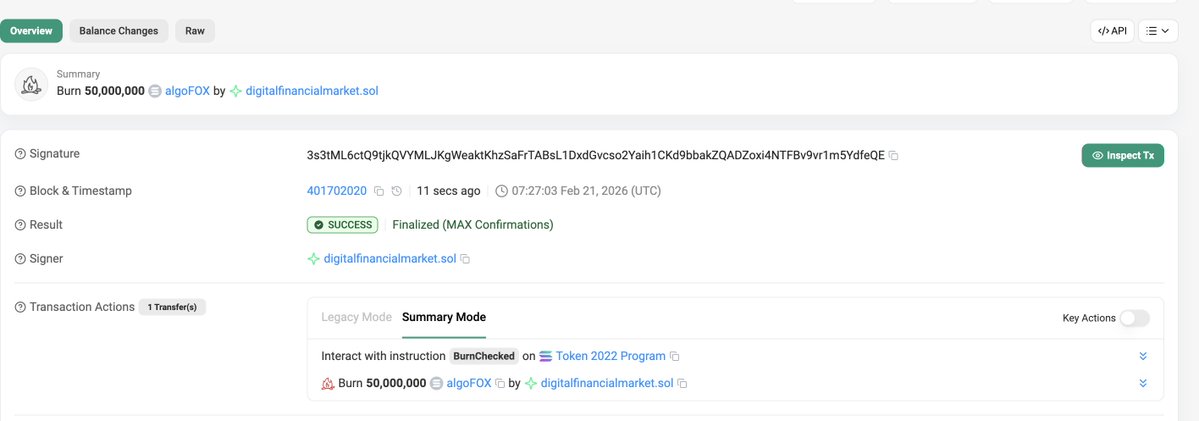Click the red burn icon in actions

pos(328,384)
